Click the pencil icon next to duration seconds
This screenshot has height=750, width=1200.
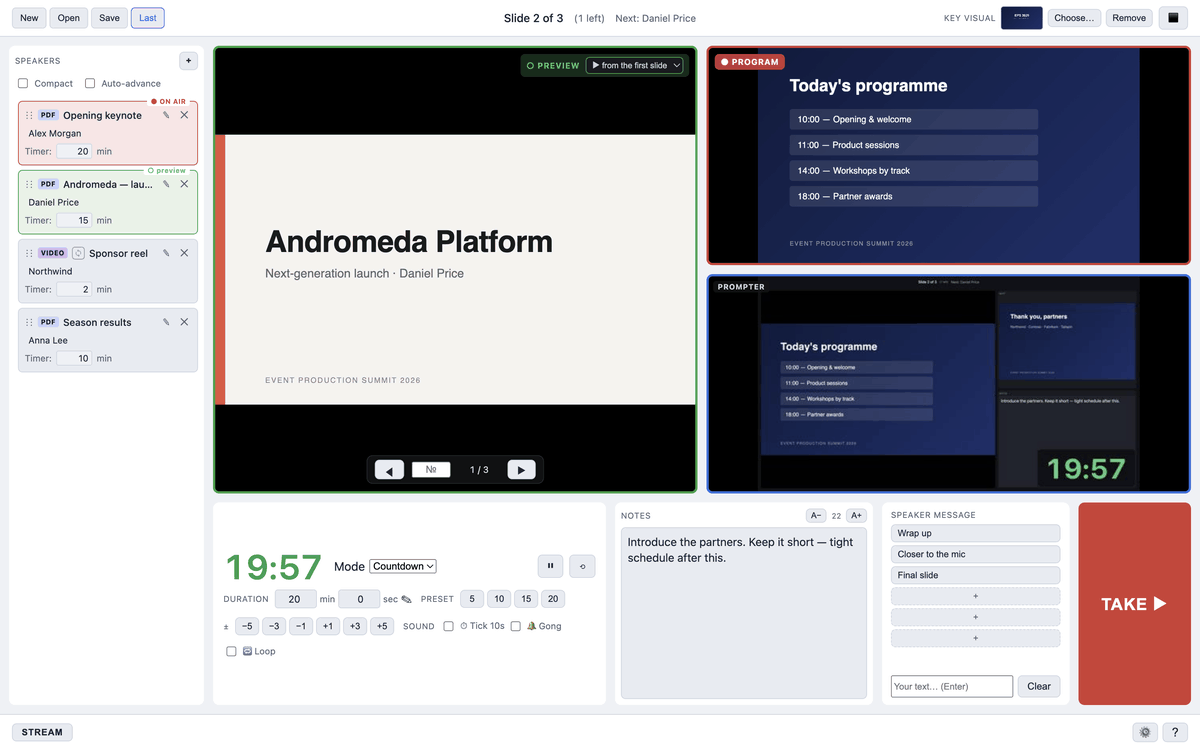click(406, 599)
